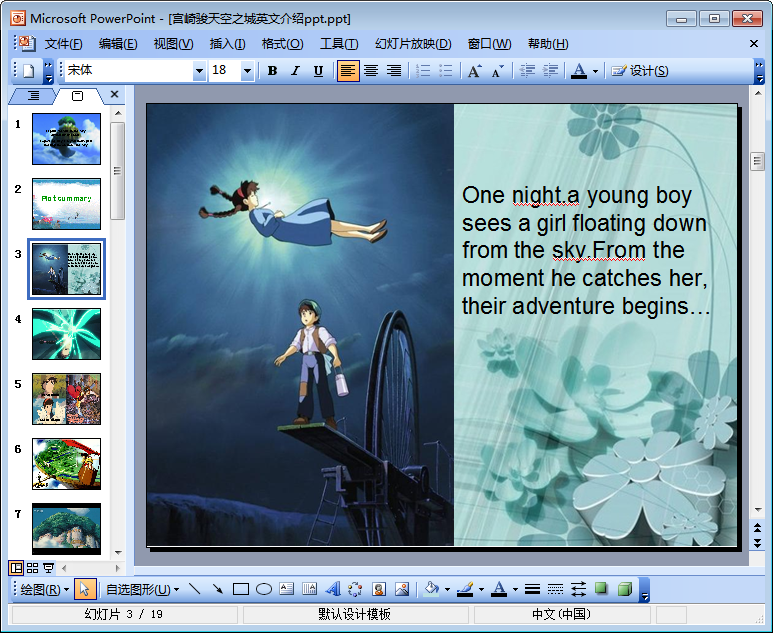Insert diagram or organization chart
Screen dimensions: 773x633
pos(355,589)
